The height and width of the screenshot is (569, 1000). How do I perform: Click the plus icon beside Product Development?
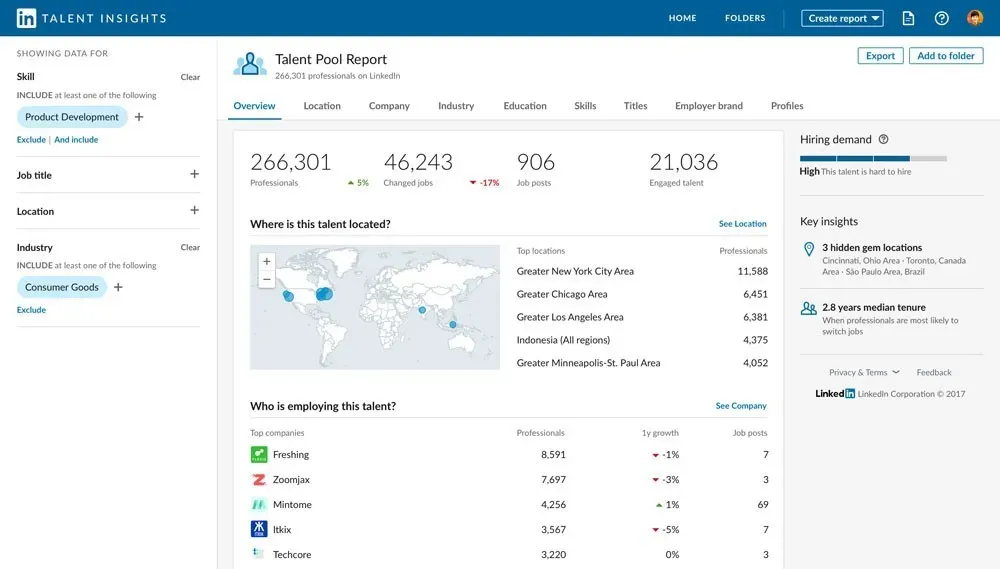pyautogui.click(x=139, y=117)
